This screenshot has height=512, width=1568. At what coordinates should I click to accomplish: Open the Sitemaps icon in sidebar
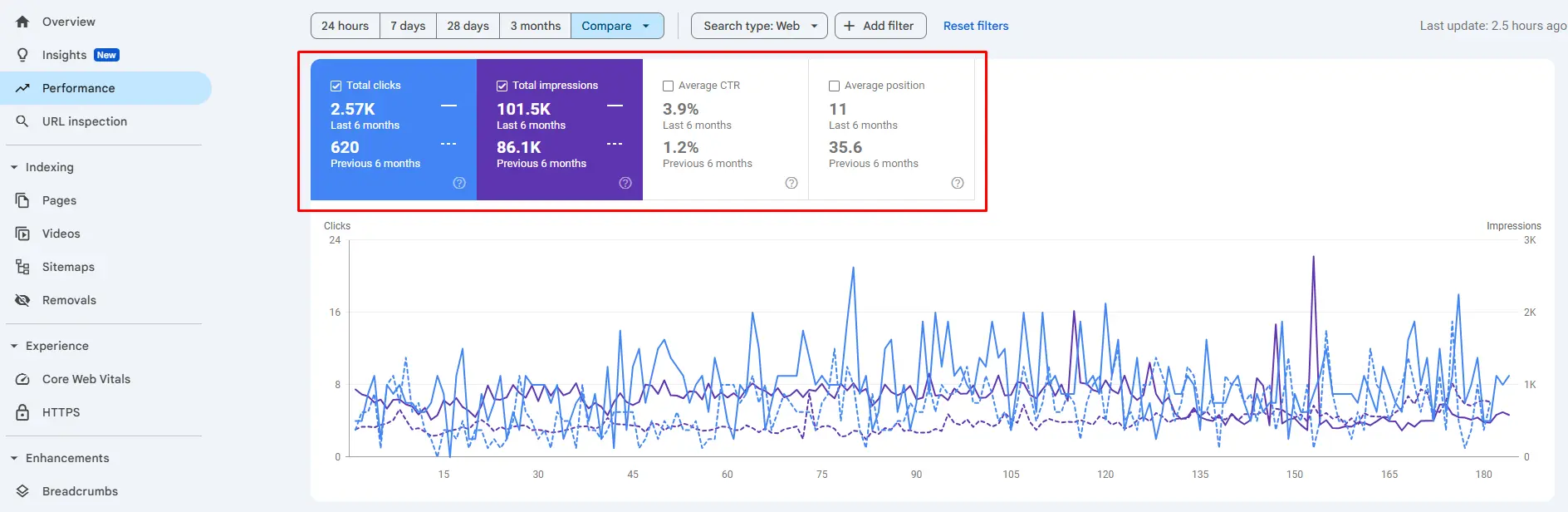(x=22, y=267)
